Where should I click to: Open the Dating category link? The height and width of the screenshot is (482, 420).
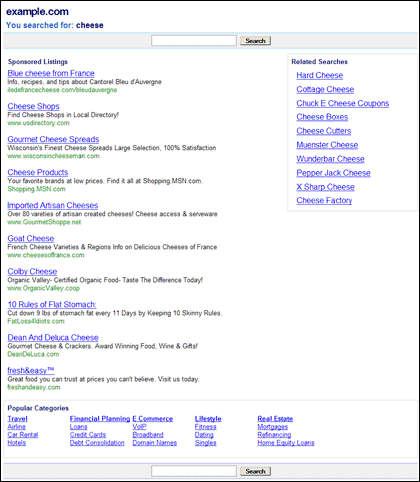coord(204,435)
